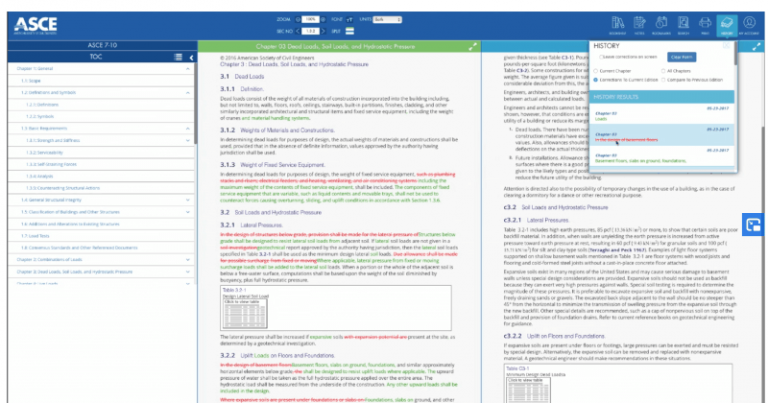Open the Search icon in the header

point(683,25)
